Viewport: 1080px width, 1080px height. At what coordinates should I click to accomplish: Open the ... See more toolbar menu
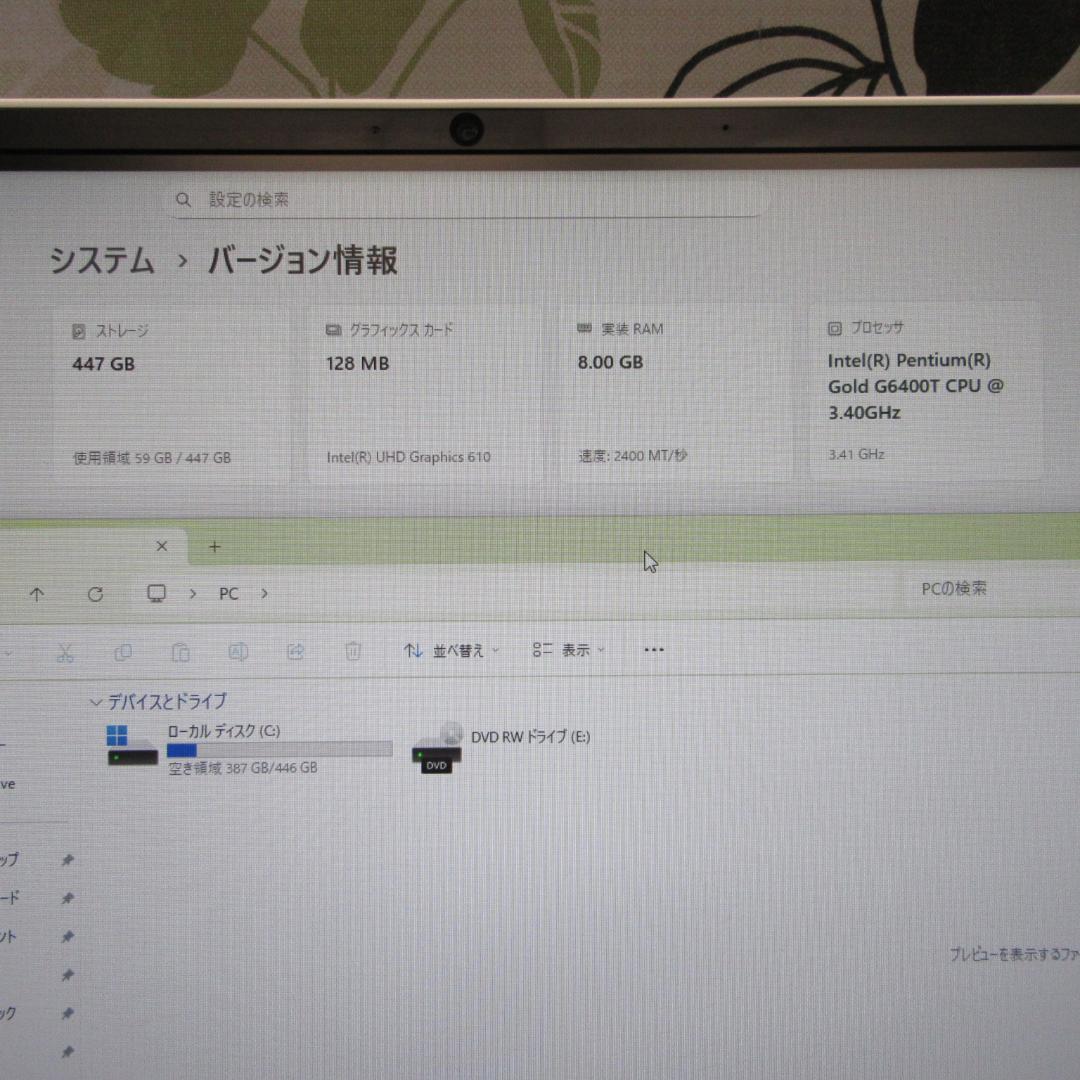coord(654,650)
